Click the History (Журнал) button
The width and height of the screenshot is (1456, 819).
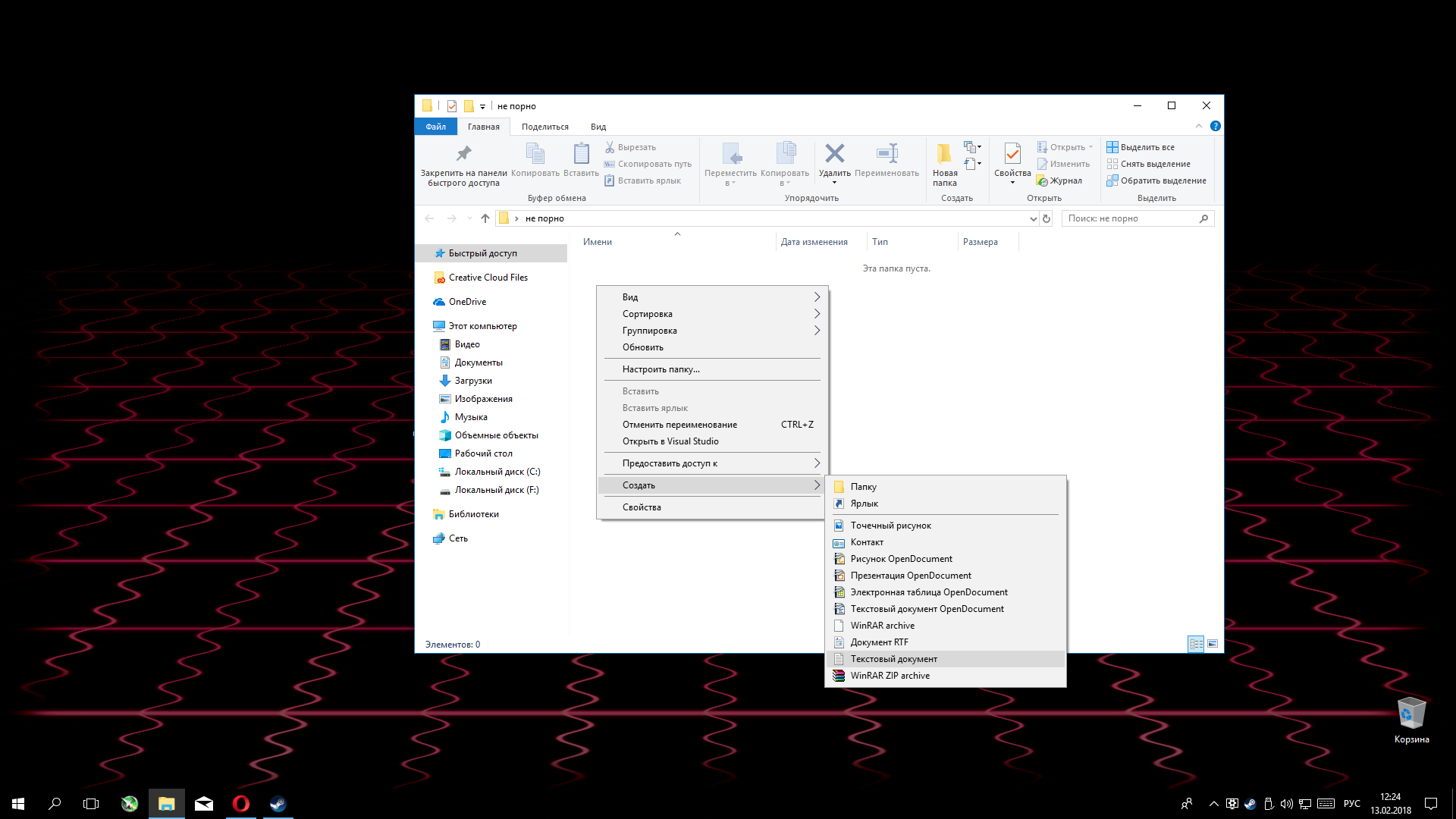tap(1059, 180)
